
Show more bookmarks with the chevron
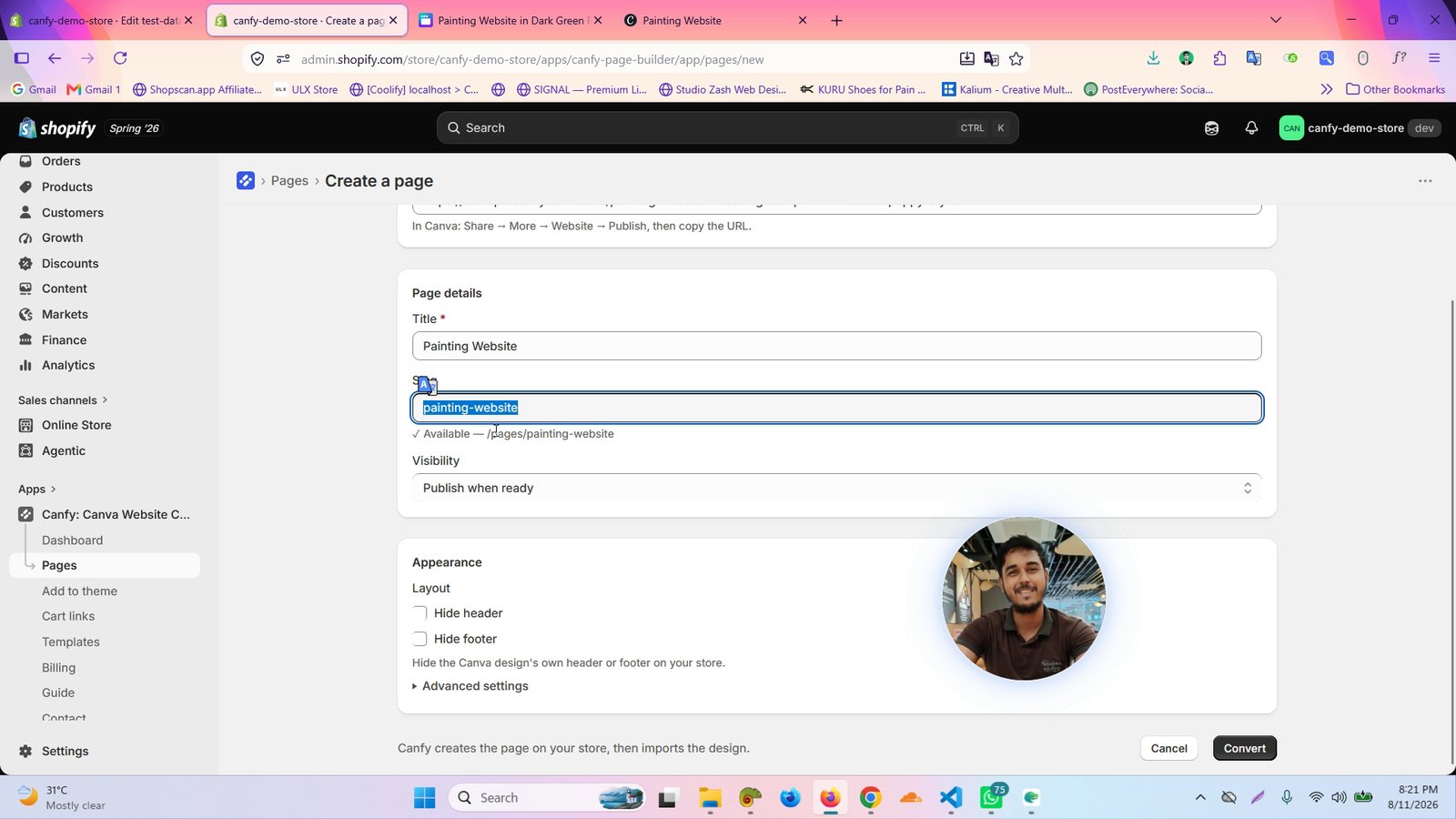point(1326,89)
